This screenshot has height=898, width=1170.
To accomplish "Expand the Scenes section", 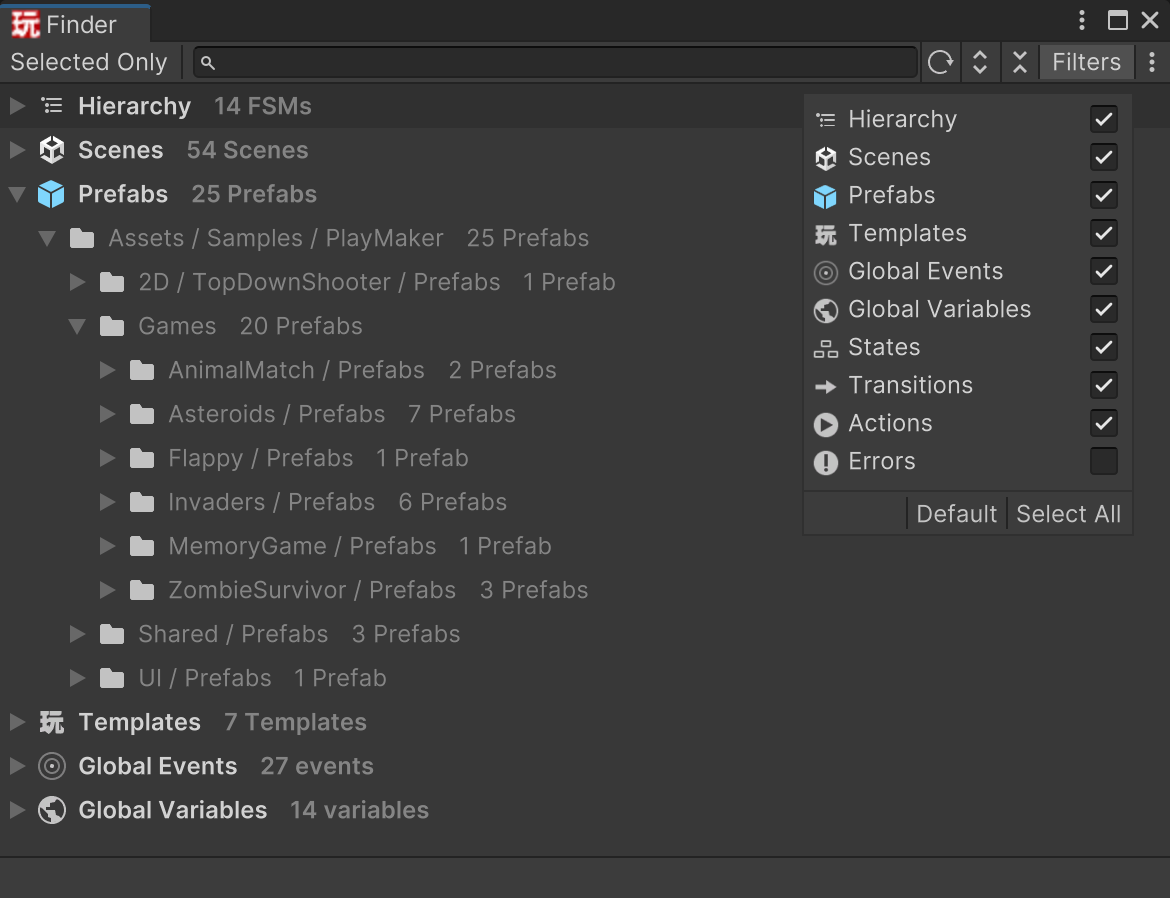I will point(17,150).
